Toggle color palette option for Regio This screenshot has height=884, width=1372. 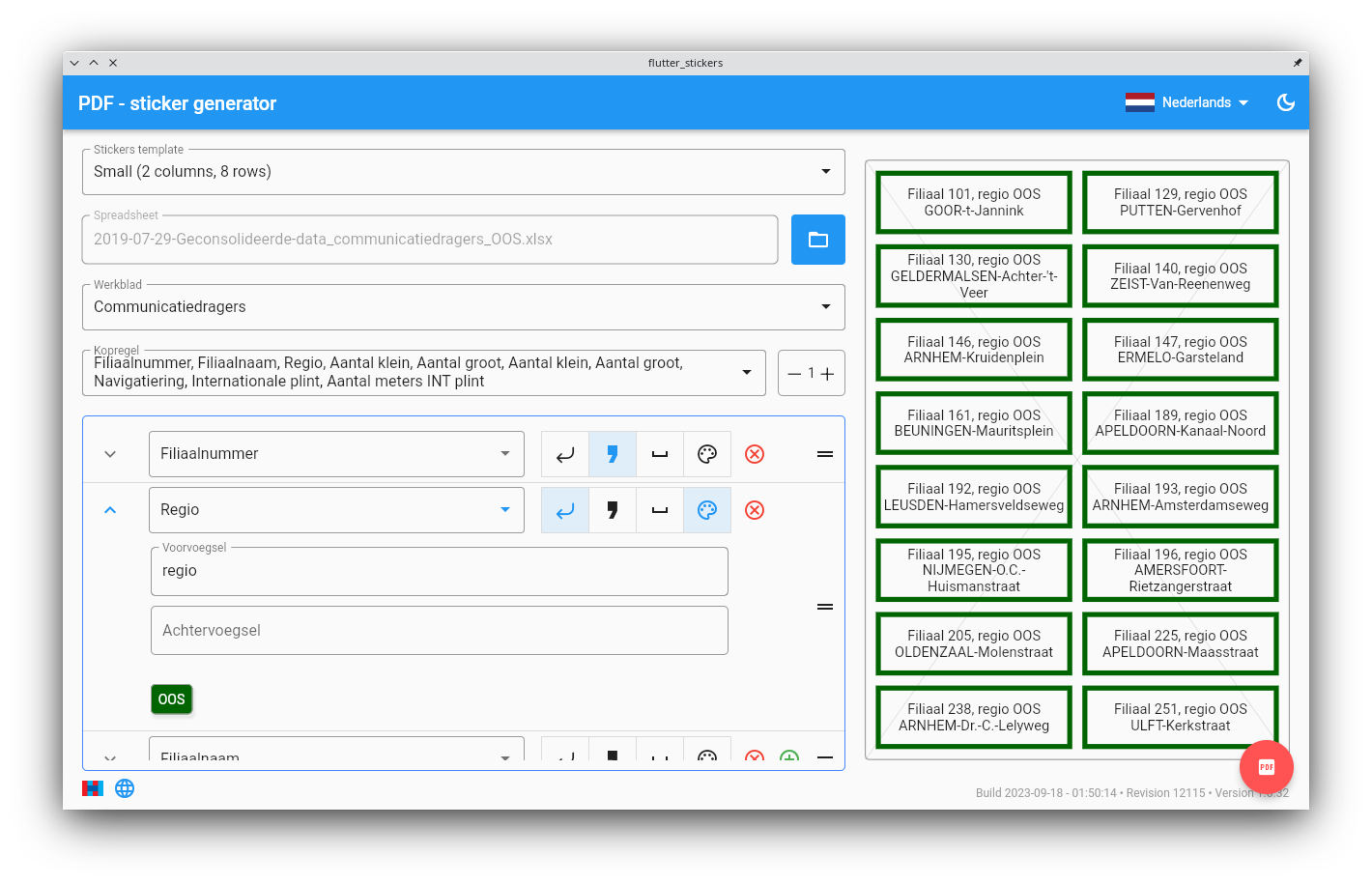click(x=707, y=510)
